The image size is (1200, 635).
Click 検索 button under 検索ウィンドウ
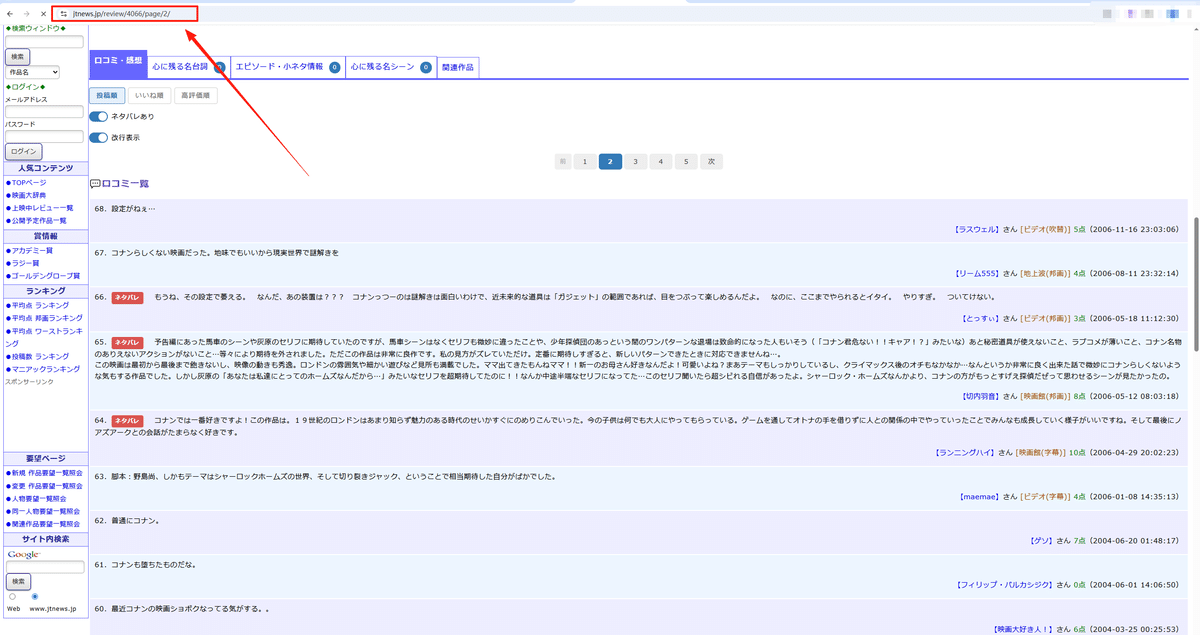pyautogui.click(x=17, y=57)
